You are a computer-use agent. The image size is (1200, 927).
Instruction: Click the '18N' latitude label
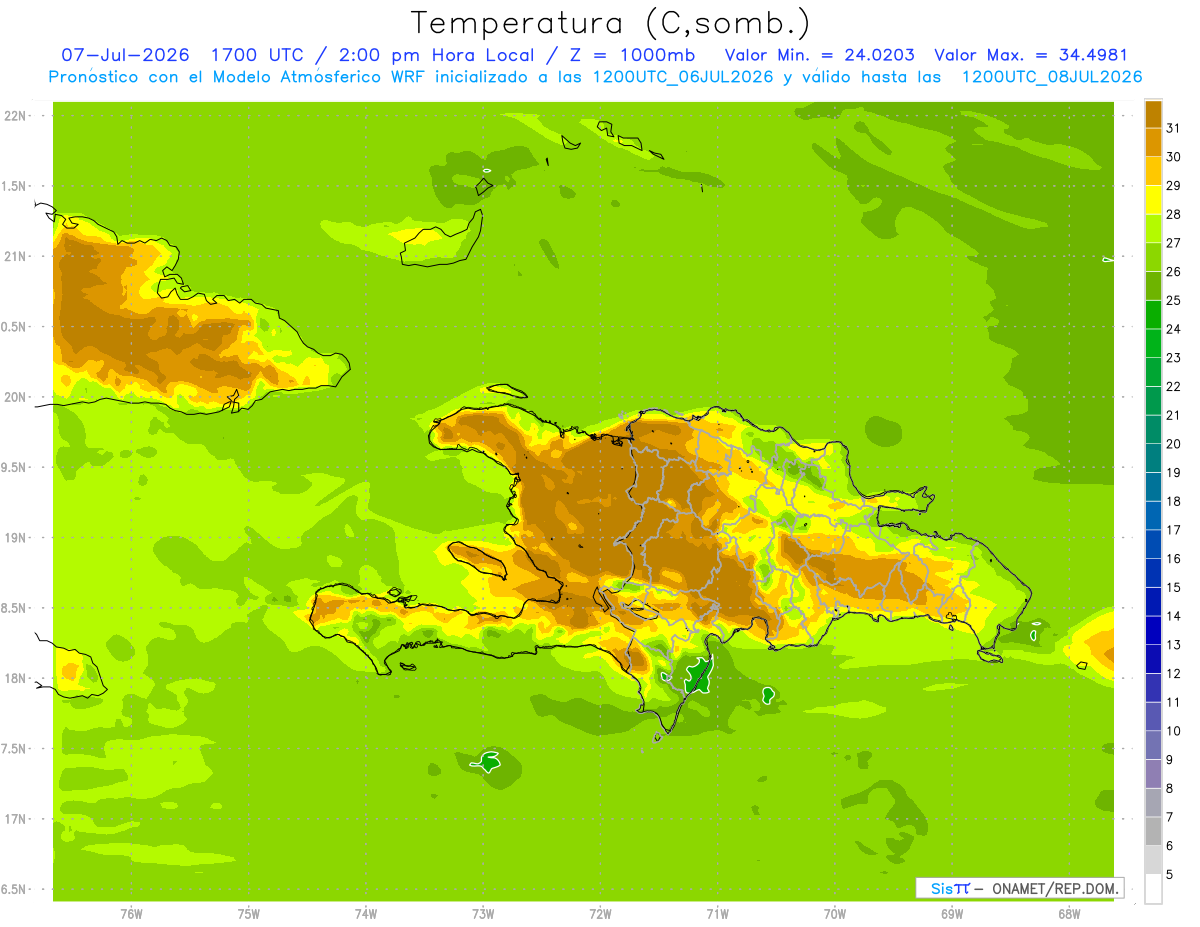pyautogui.click(x=15, y=678)
